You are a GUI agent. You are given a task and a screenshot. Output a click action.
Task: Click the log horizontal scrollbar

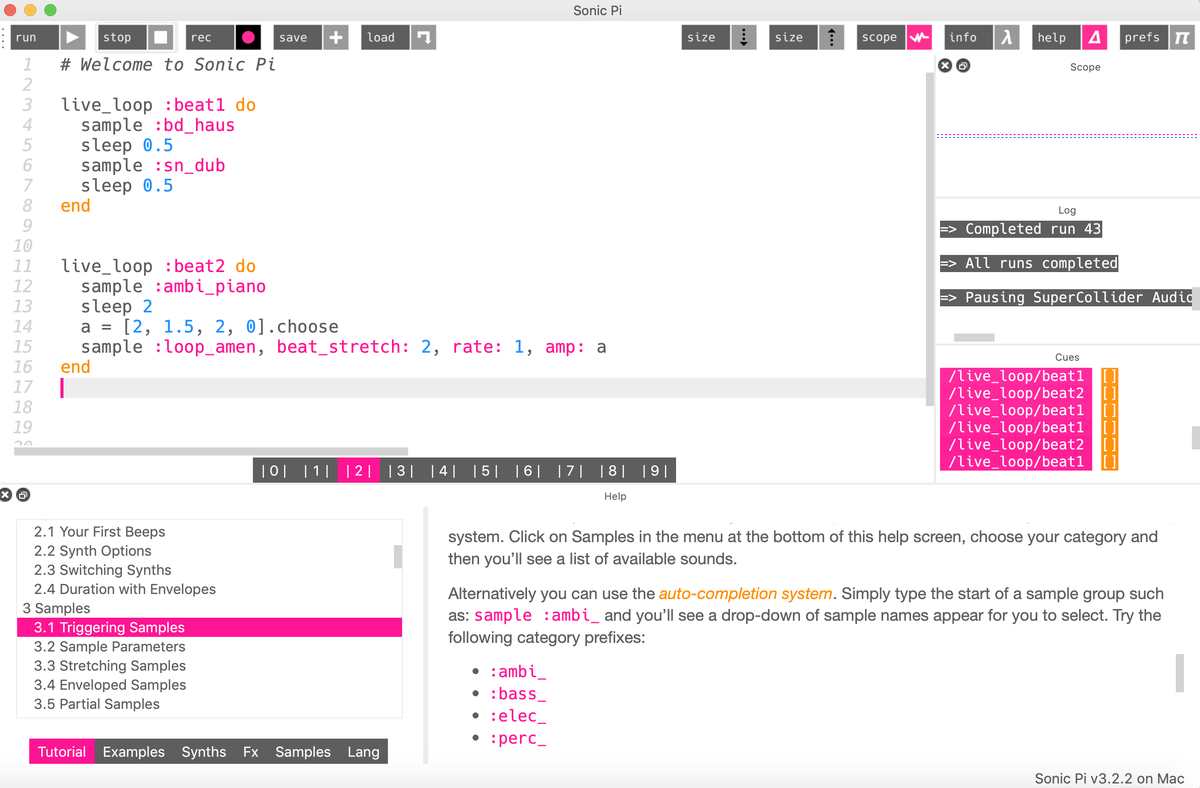[974, 338]
